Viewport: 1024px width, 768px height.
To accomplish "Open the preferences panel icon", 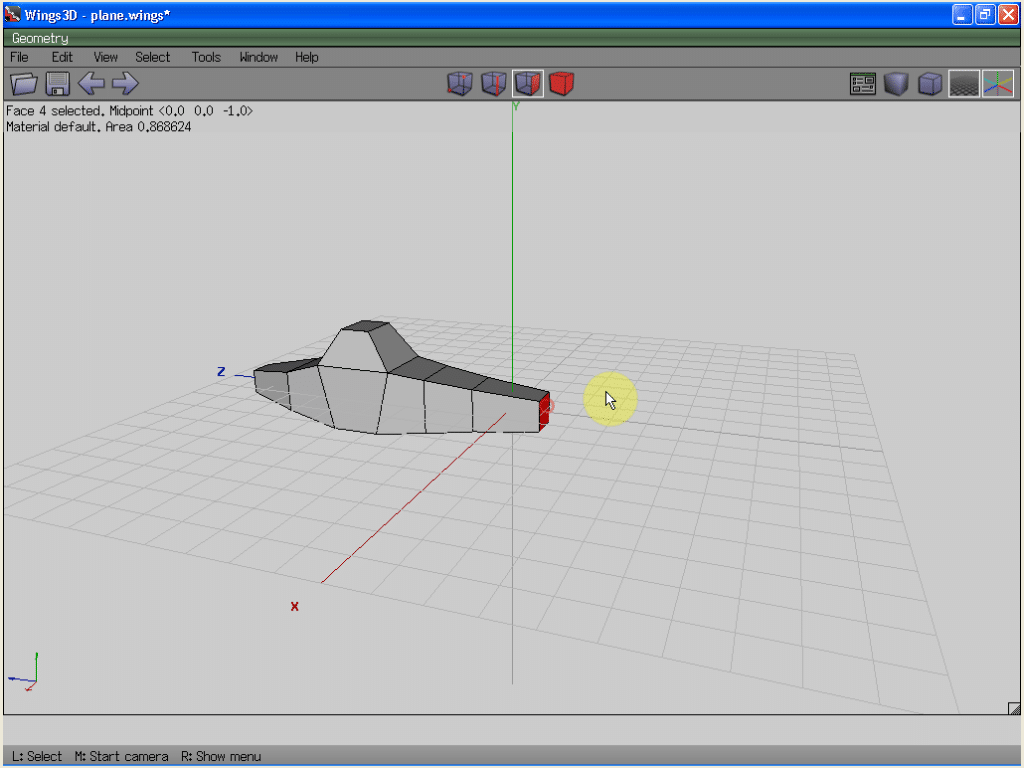I will [863, 84].
